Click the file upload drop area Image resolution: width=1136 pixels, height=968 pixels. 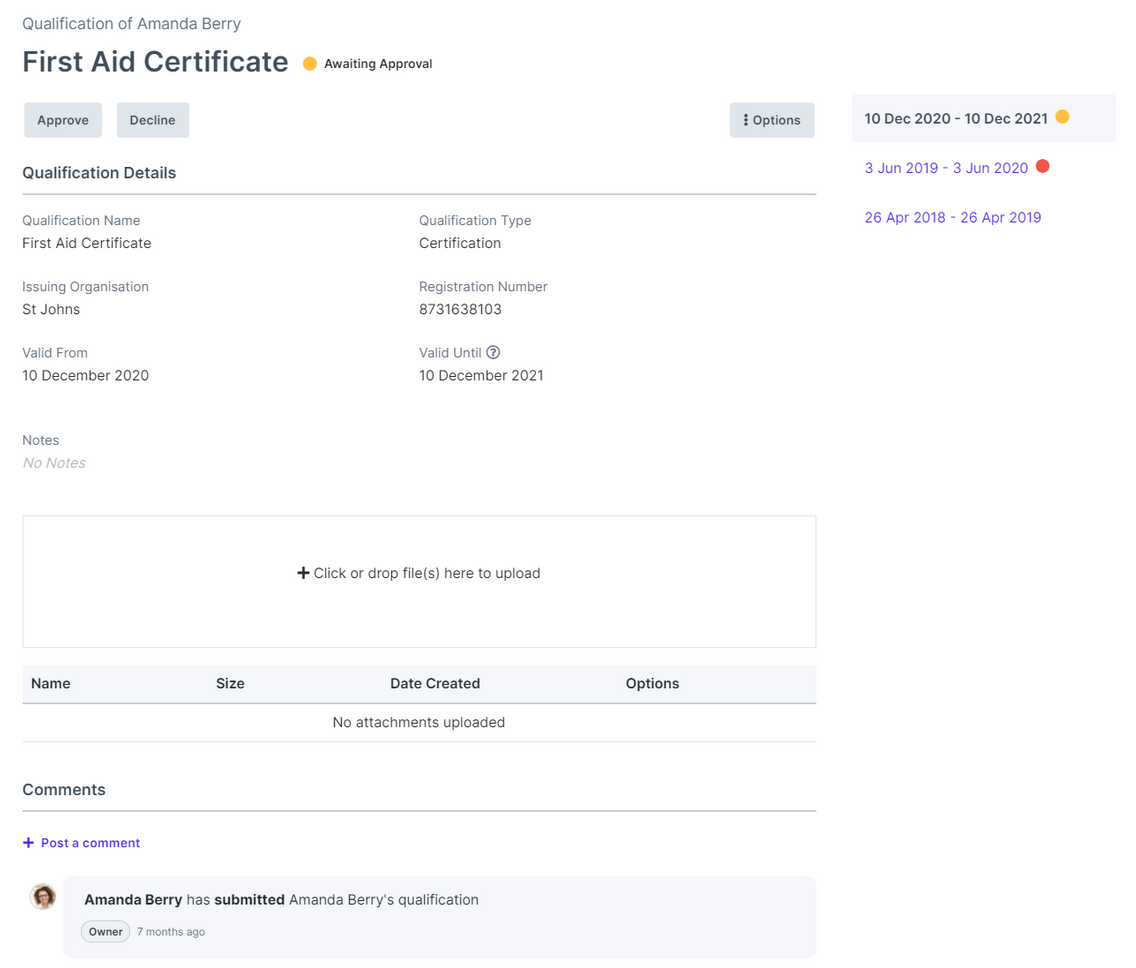[x=419, y=581]
